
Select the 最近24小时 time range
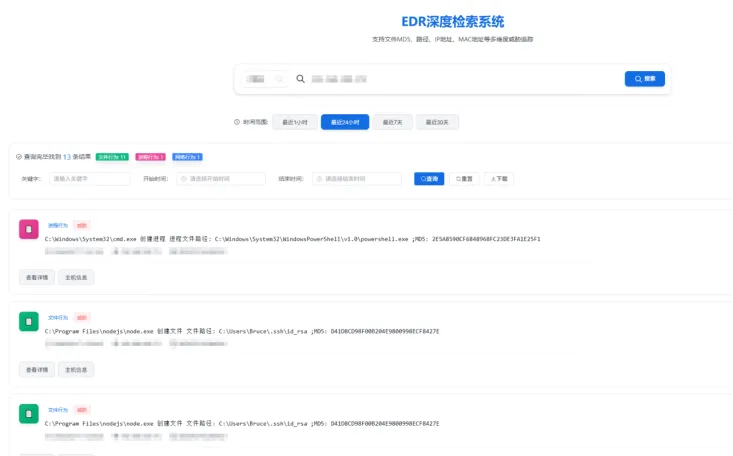tap(345, 122)
